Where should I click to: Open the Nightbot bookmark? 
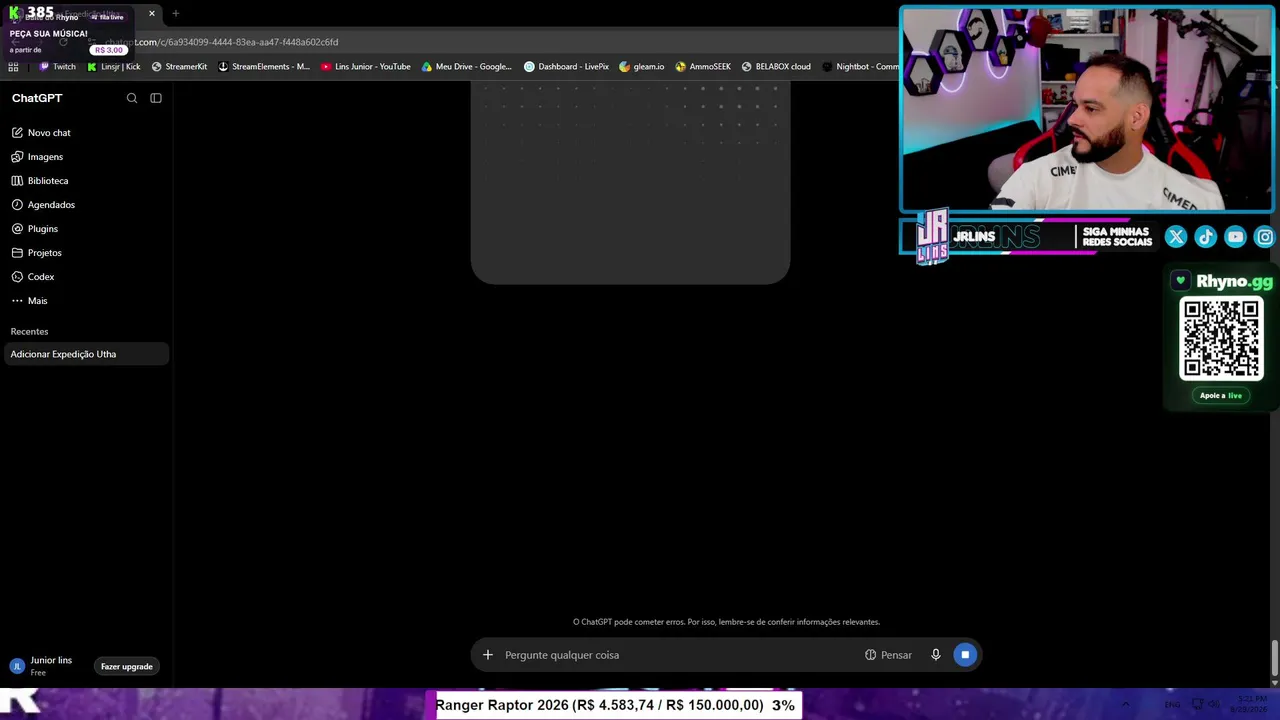coord(860,67)
